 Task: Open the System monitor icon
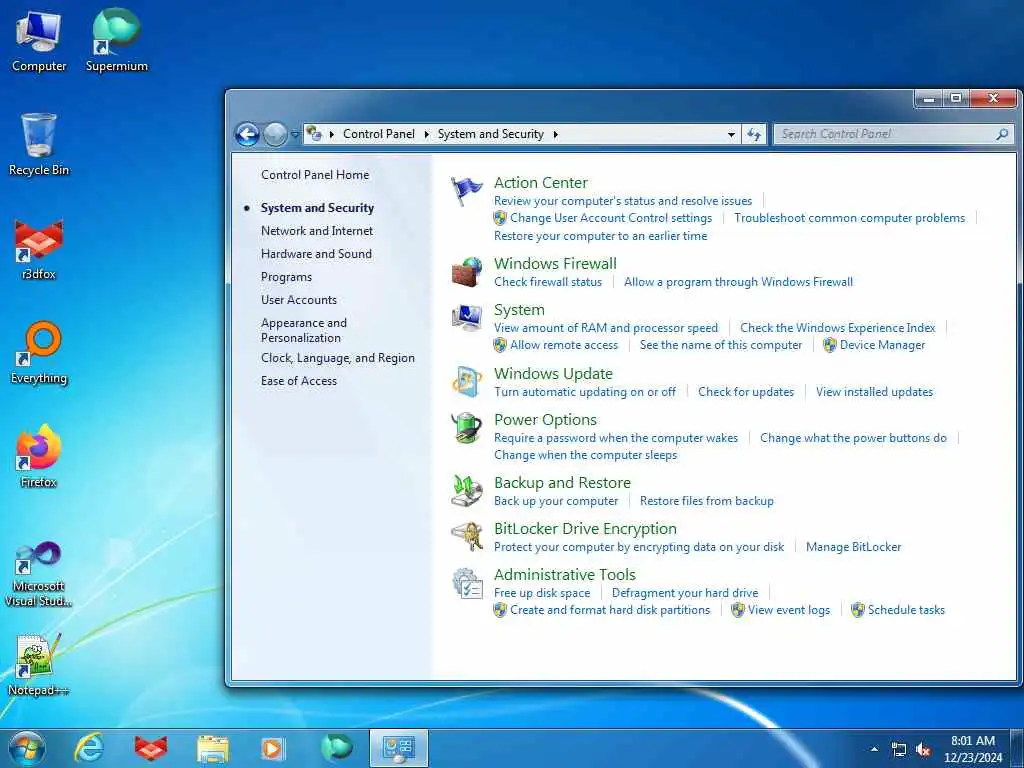click(466, 317)
